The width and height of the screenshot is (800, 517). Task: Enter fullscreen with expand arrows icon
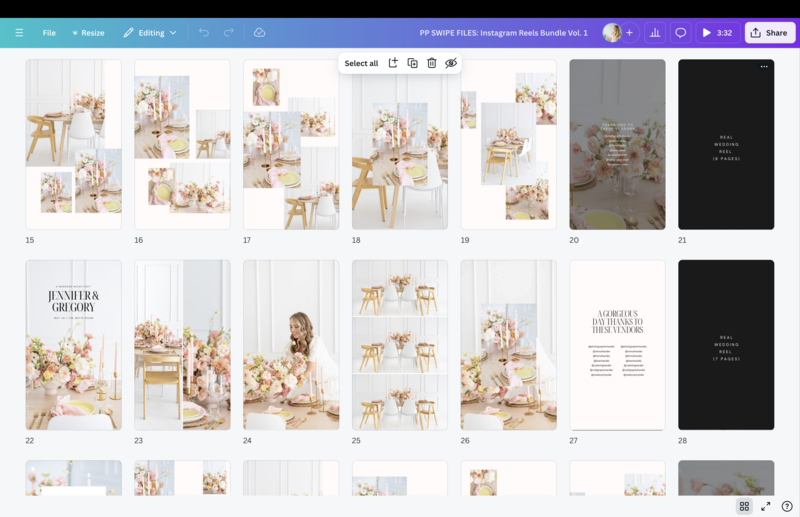tap(766, 506)
